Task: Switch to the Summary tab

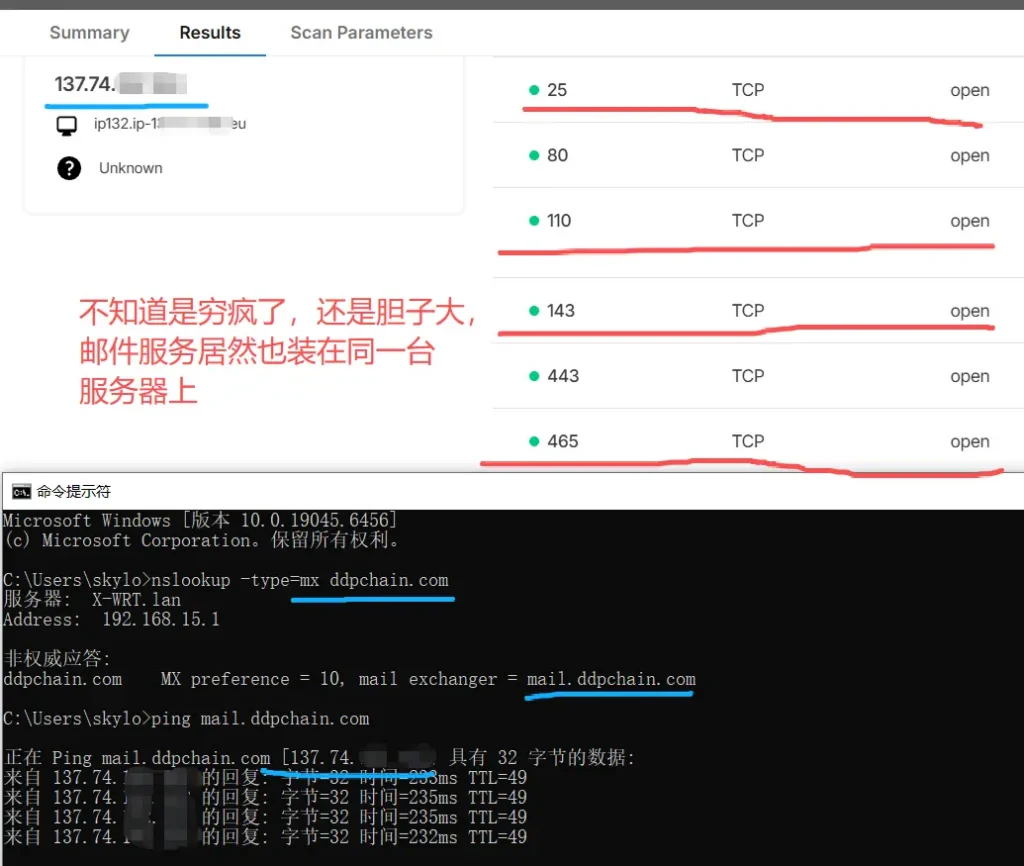Action: click(x=89, y=33)
